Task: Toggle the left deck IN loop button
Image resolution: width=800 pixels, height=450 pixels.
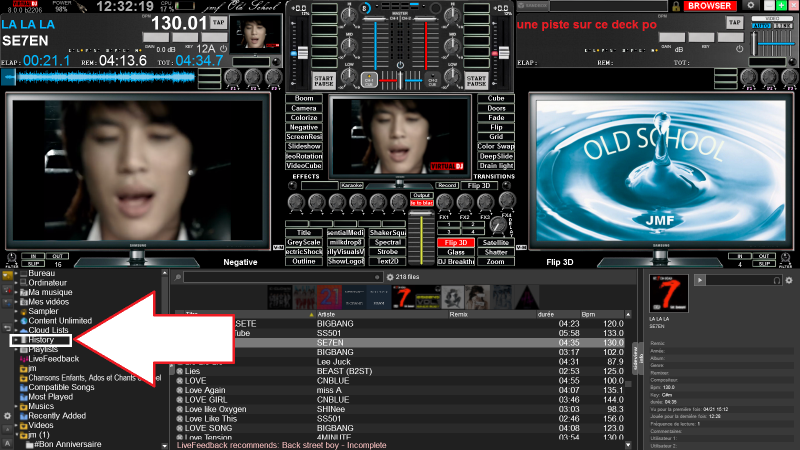Action: (x=33, y=256)
